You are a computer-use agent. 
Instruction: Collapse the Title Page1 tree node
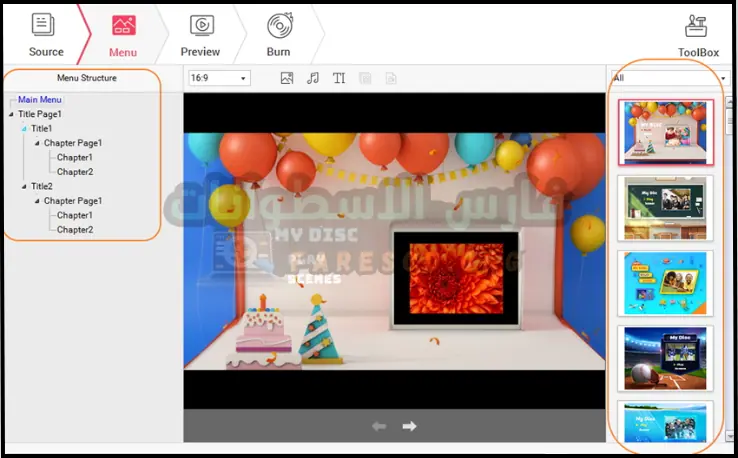(x=9, y=114)
